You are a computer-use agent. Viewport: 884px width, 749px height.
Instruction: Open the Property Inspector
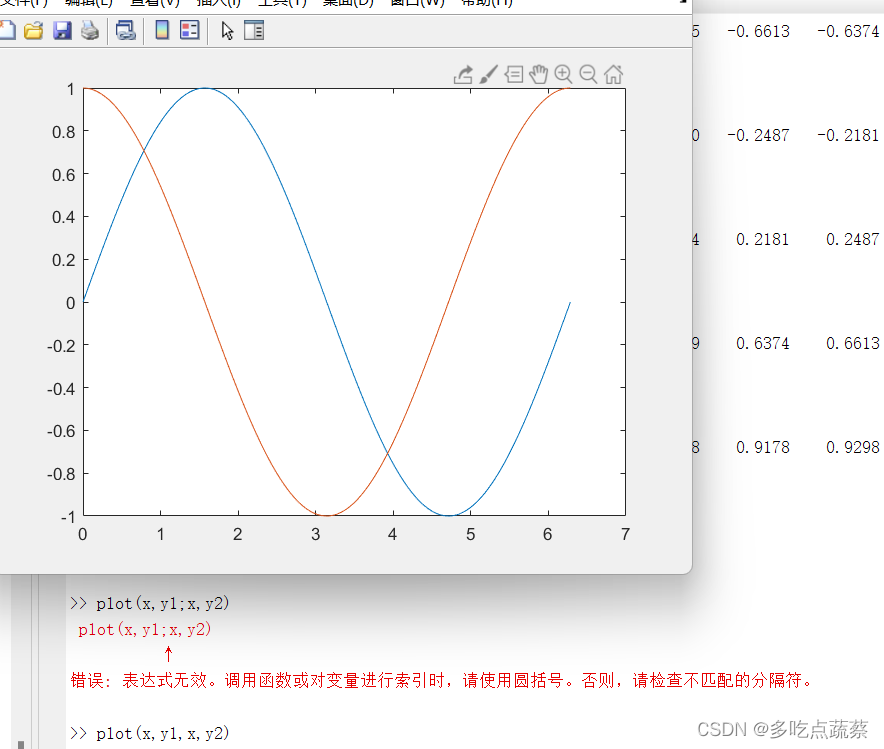pyautogui.click(x=253, y=30)
